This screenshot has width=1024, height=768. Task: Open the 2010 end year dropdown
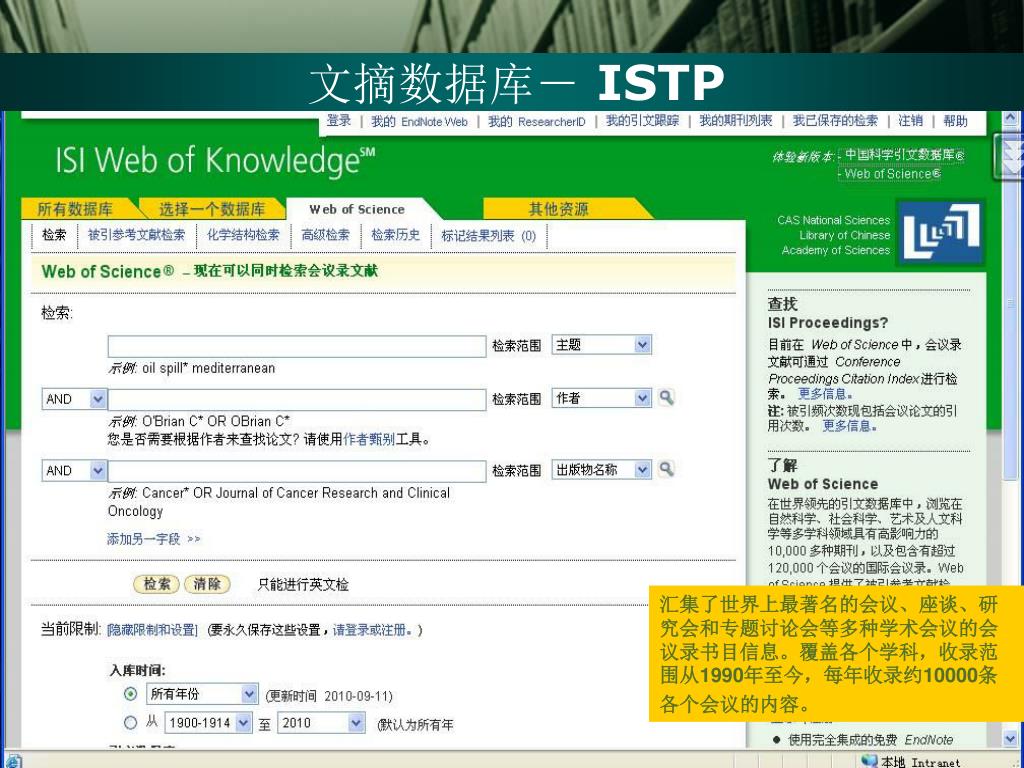tap(356, 722)
